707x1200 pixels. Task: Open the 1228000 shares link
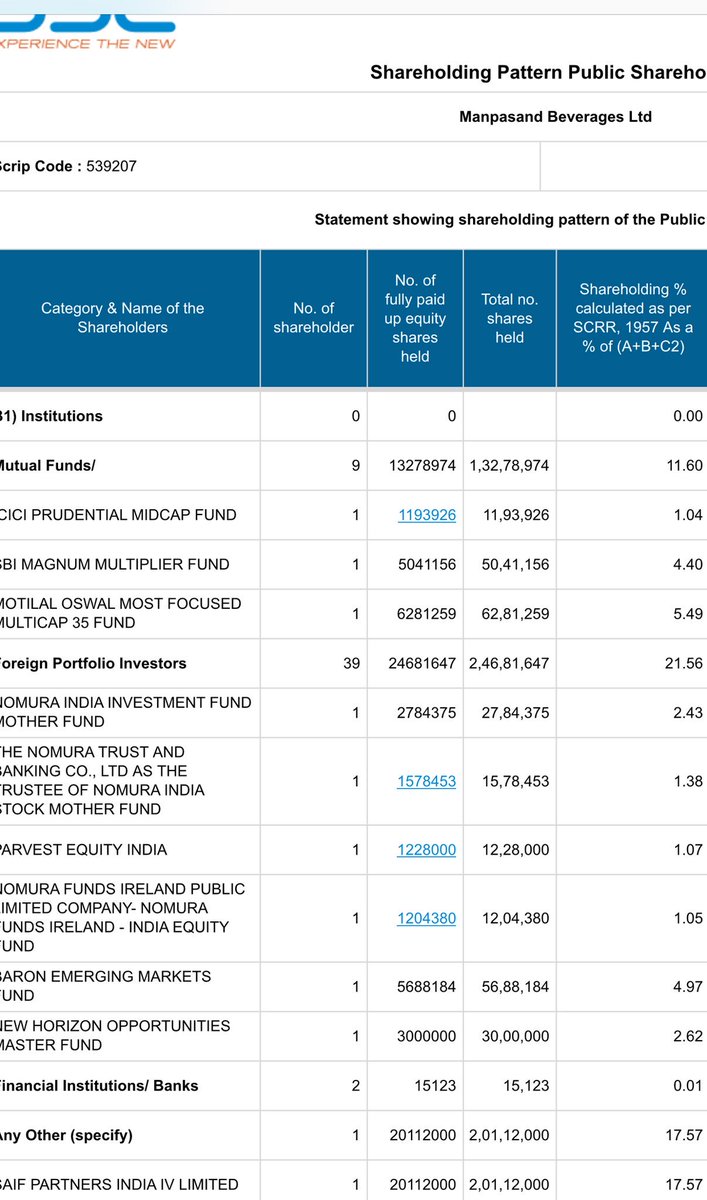pyautogui.click(x=427, y=849)
